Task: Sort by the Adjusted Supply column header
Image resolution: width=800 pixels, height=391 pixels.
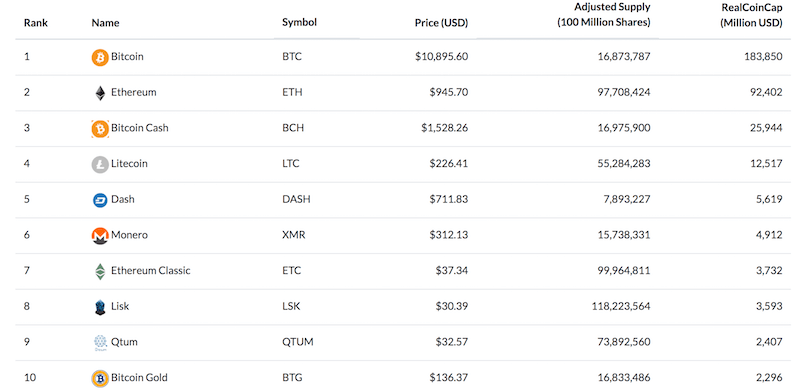Action: click(604, 15)
